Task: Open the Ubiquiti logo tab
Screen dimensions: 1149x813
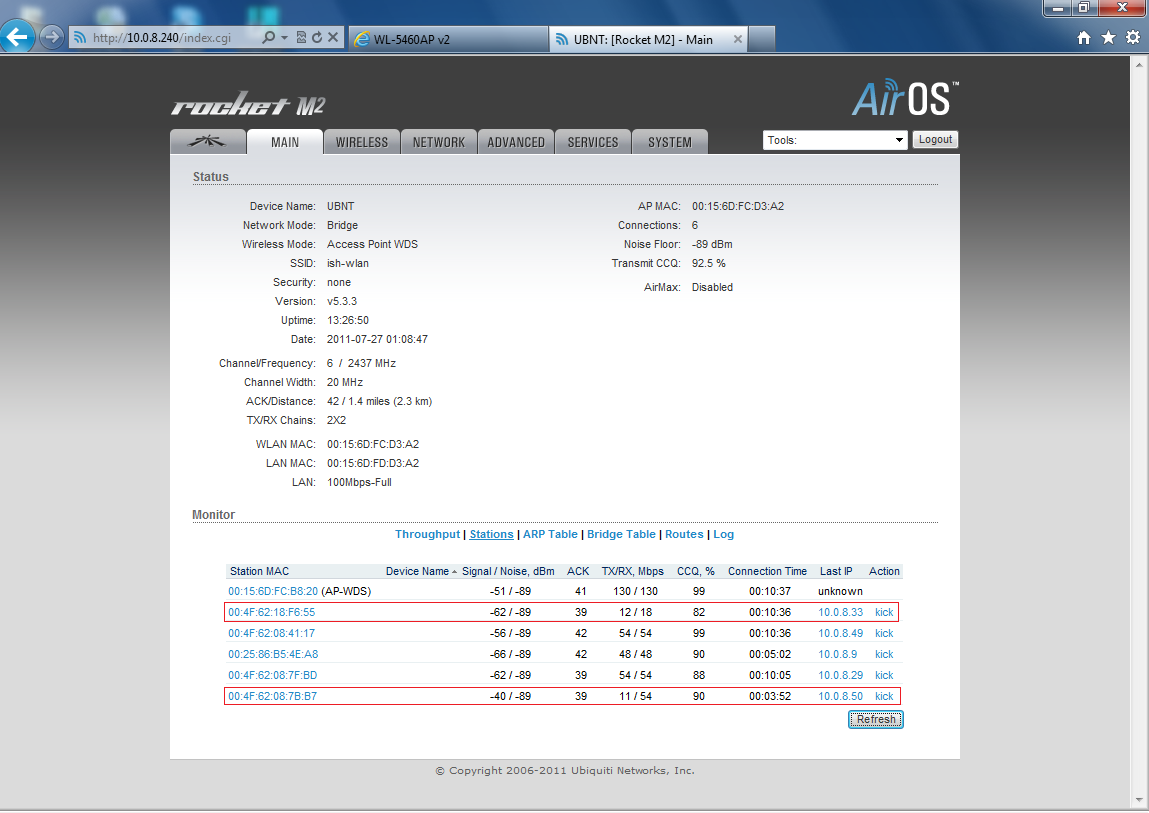Action: click(208, 142)
